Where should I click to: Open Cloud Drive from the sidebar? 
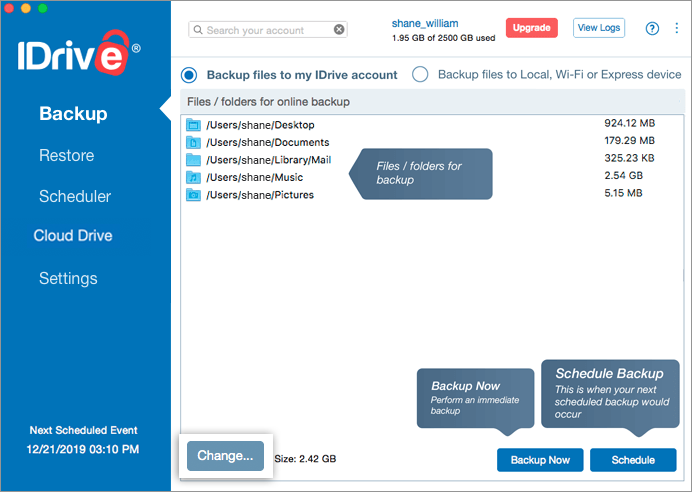tap(73, 236)
